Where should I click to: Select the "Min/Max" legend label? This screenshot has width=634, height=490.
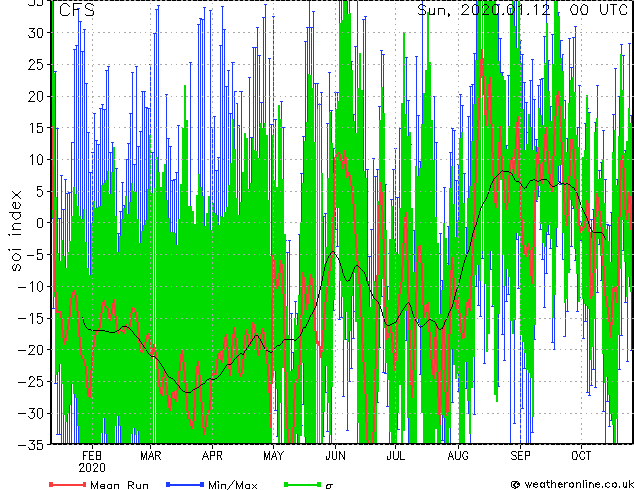(x=233, y=485)
